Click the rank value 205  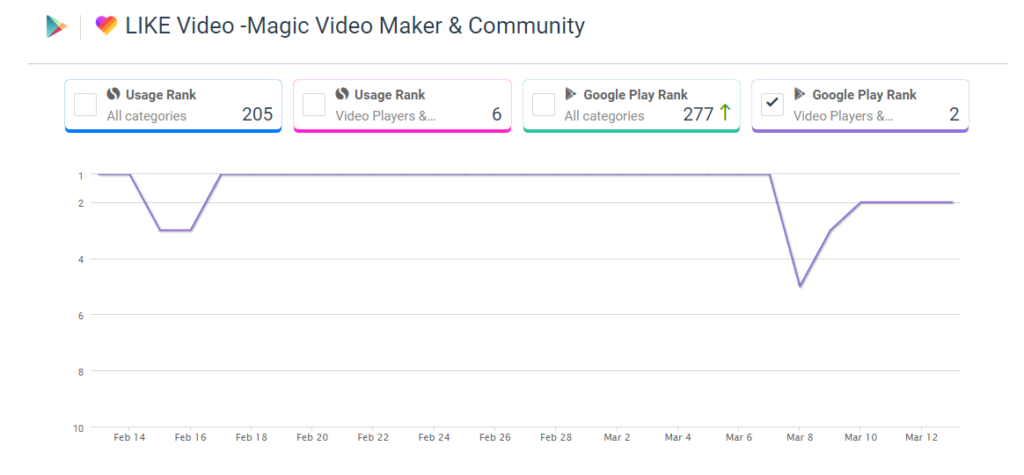pyautogui.click(x=257, y=114)
